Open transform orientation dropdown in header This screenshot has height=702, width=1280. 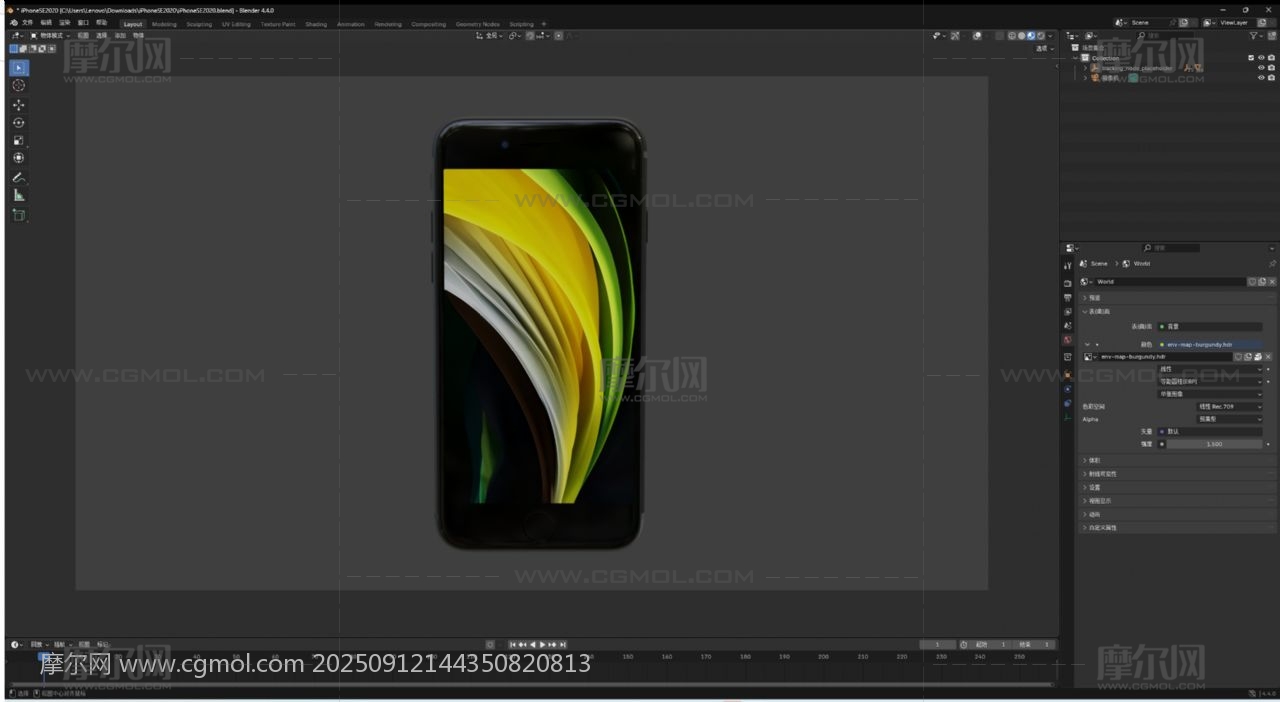coord(490,36)
